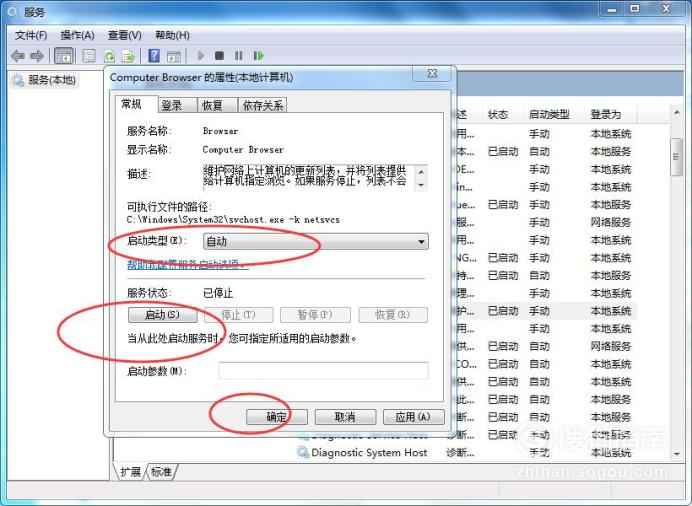Click the Back arrow in toolbar
The height and width of the screenshot is (506, 692).
click(x=18, y=56)
